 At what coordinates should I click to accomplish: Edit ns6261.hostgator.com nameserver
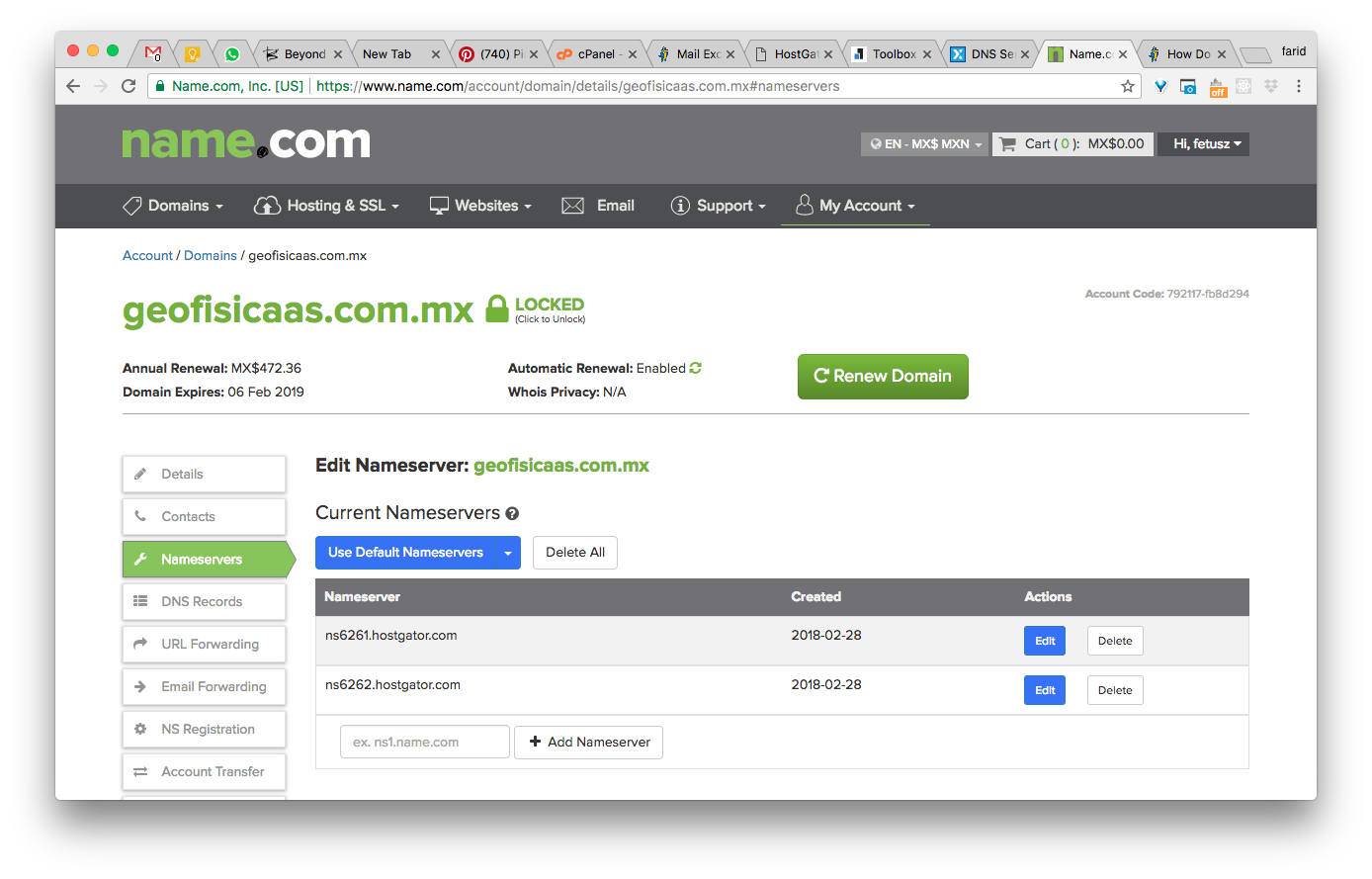point(1045,641)
